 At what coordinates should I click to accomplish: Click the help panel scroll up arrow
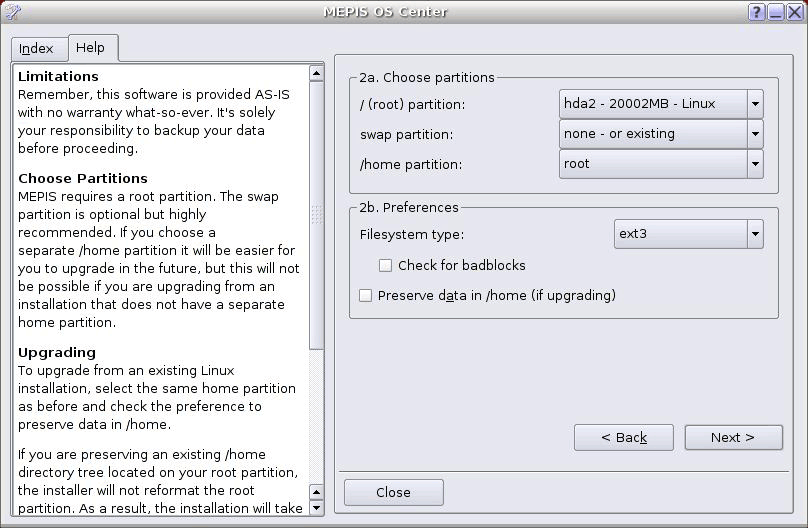point(316,74)
